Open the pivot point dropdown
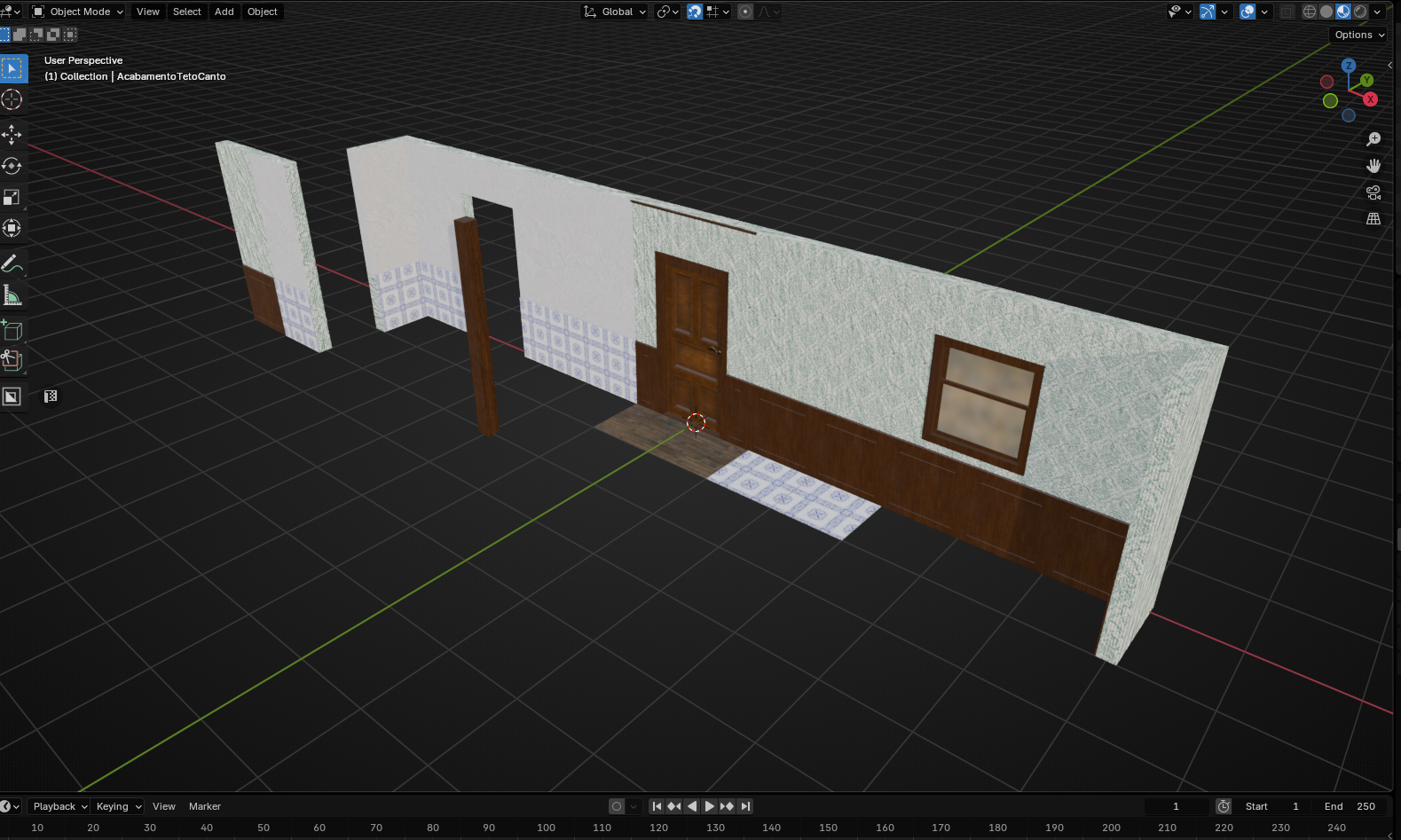The width and height of the screenshot is (1401, 840). [668, 12]
